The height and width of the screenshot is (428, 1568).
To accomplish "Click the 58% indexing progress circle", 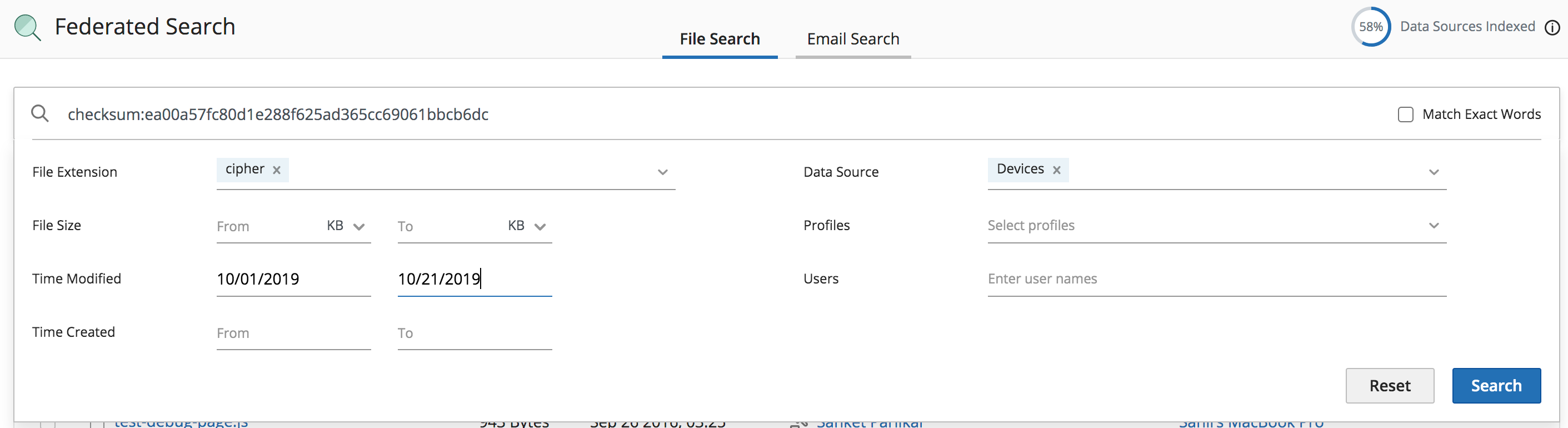I will click(x=1370, y=27).
